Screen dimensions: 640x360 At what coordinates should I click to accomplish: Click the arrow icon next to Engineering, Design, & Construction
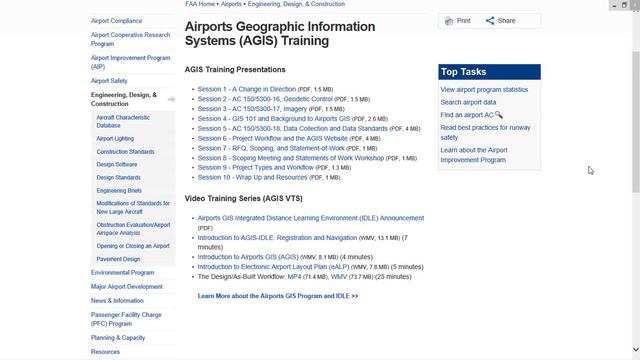point(171,99)
